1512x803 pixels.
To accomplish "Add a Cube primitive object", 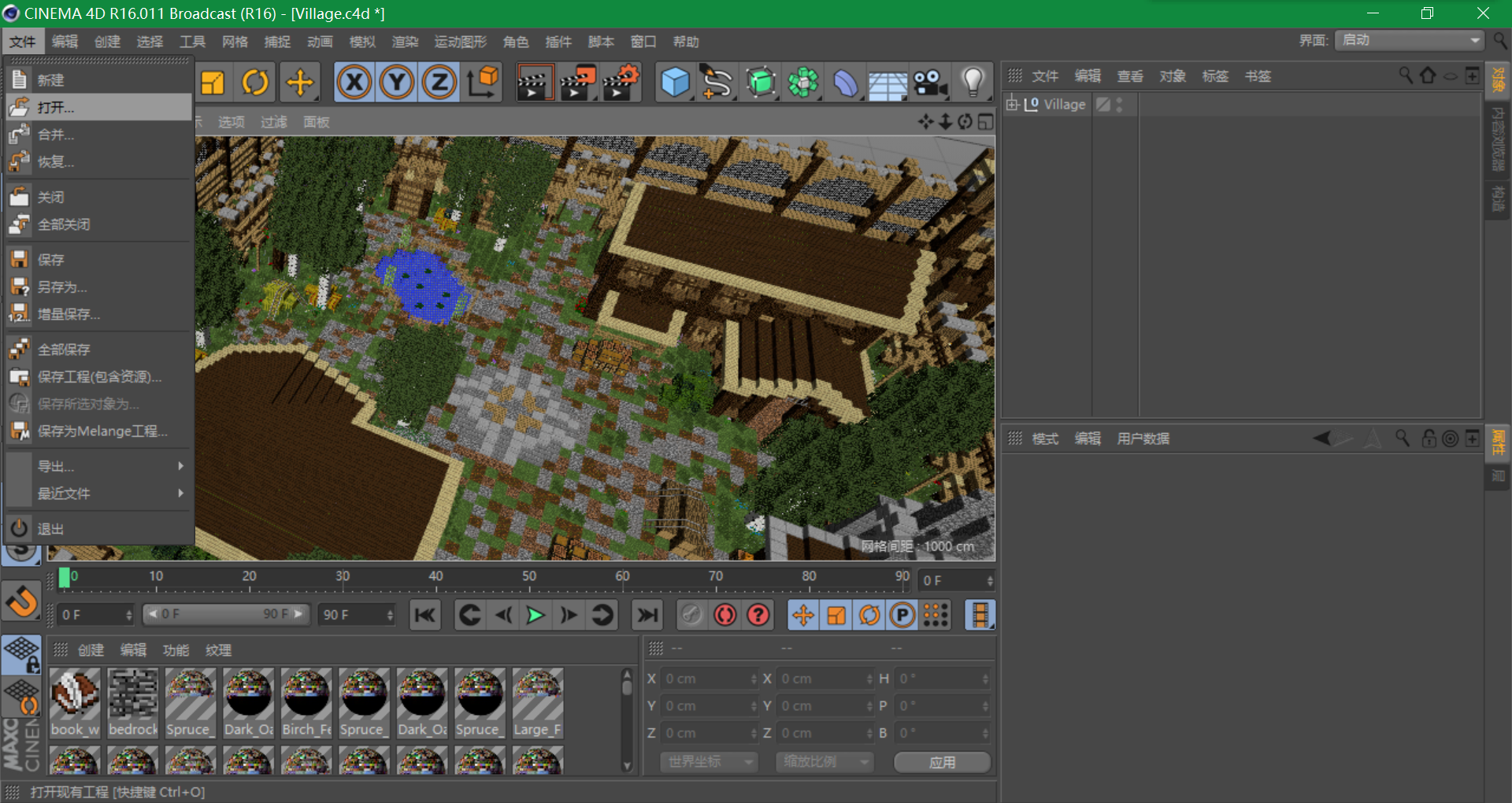I will [675, 83].
